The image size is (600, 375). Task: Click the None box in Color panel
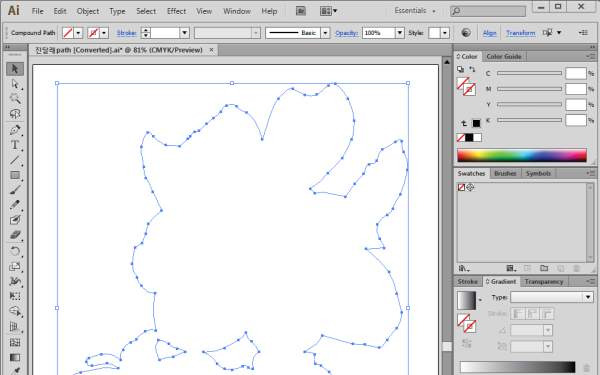[x=461, y=138]
